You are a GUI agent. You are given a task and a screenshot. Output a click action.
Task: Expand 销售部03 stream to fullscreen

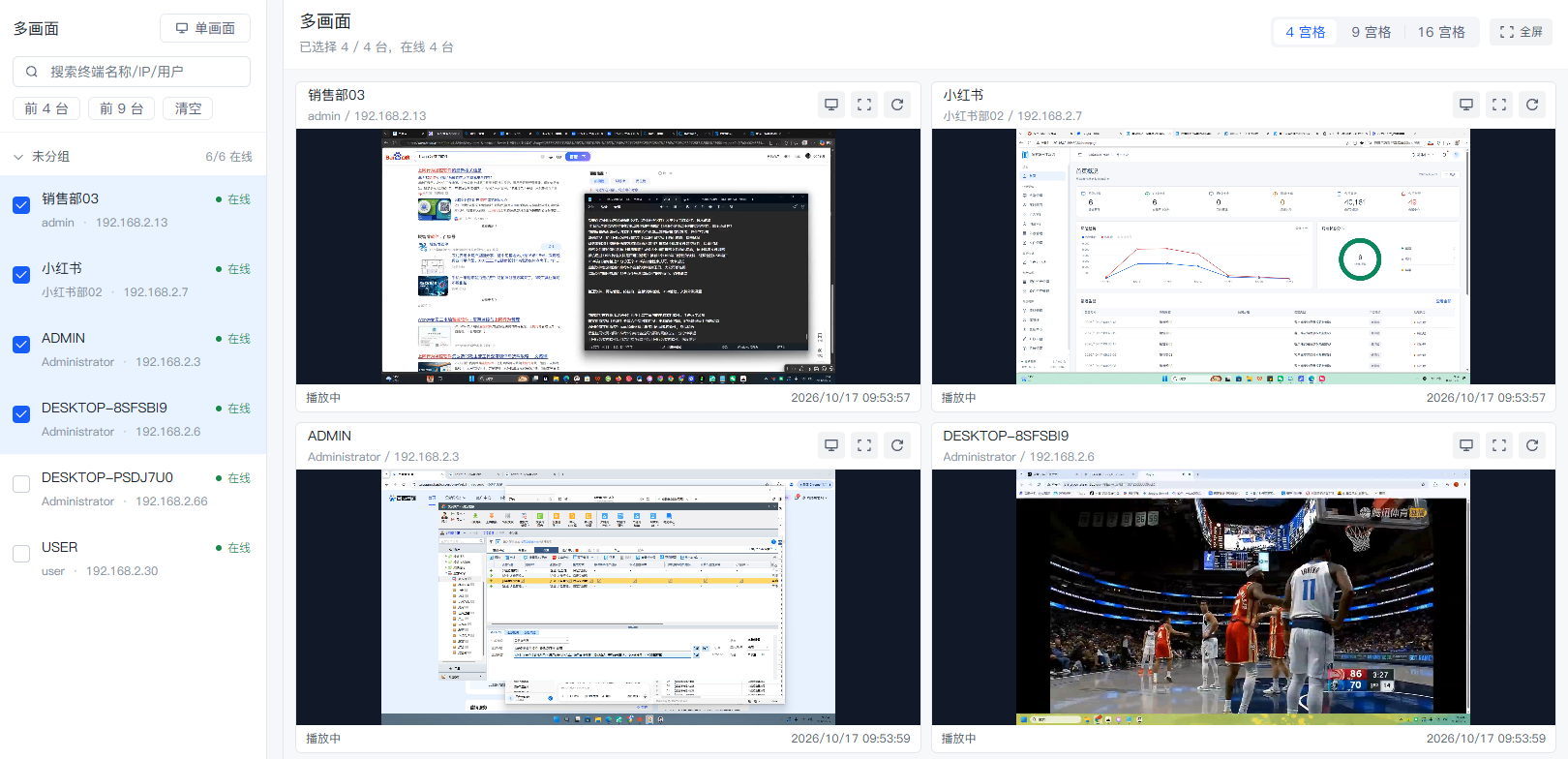(864, 105)
